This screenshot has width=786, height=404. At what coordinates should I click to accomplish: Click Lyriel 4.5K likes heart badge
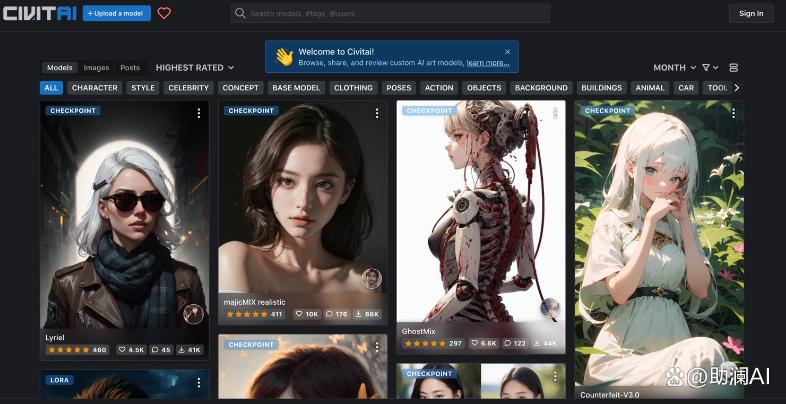[131, 350]
